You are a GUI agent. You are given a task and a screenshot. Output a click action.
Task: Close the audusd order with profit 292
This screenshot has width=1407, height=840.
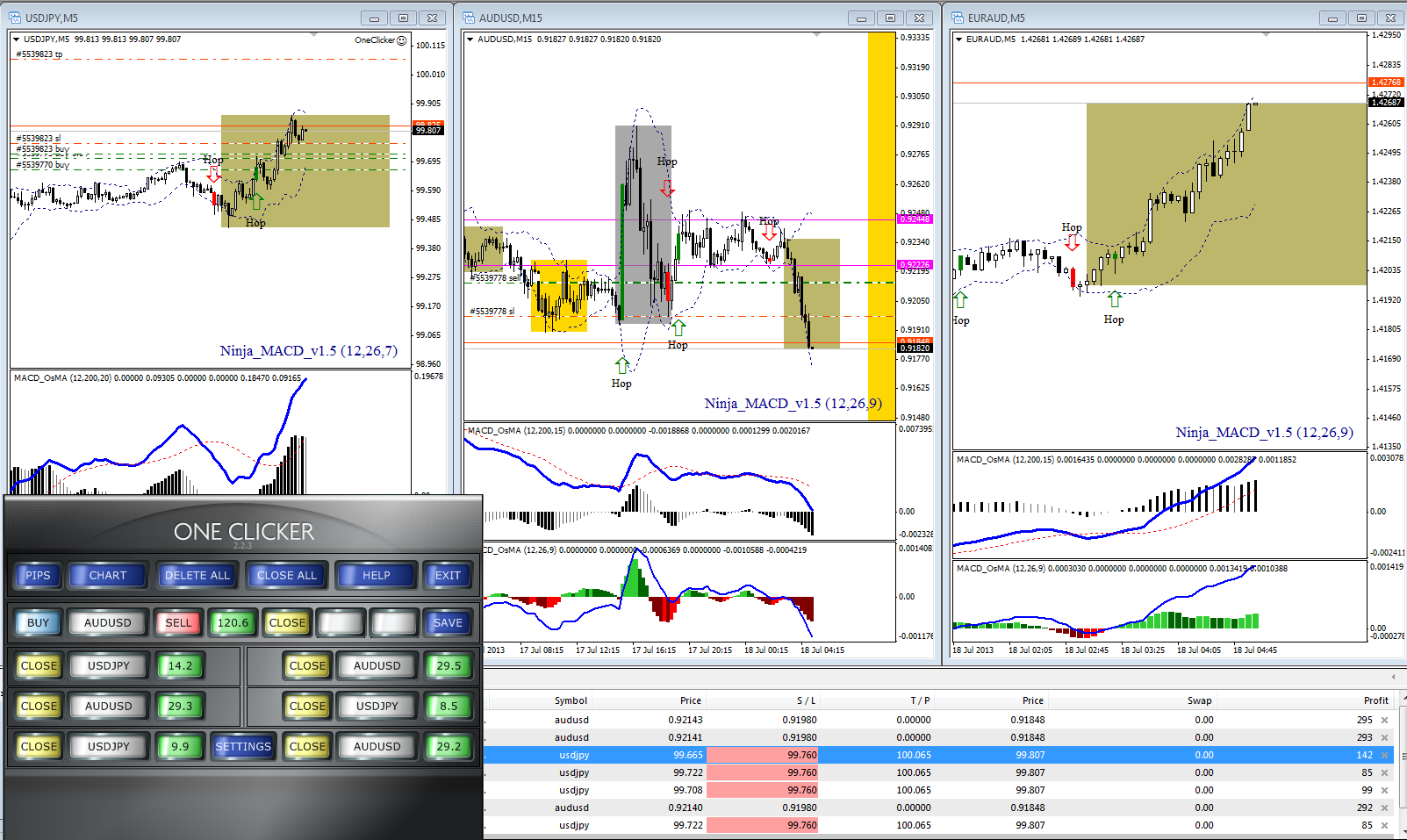[1385, 808]
